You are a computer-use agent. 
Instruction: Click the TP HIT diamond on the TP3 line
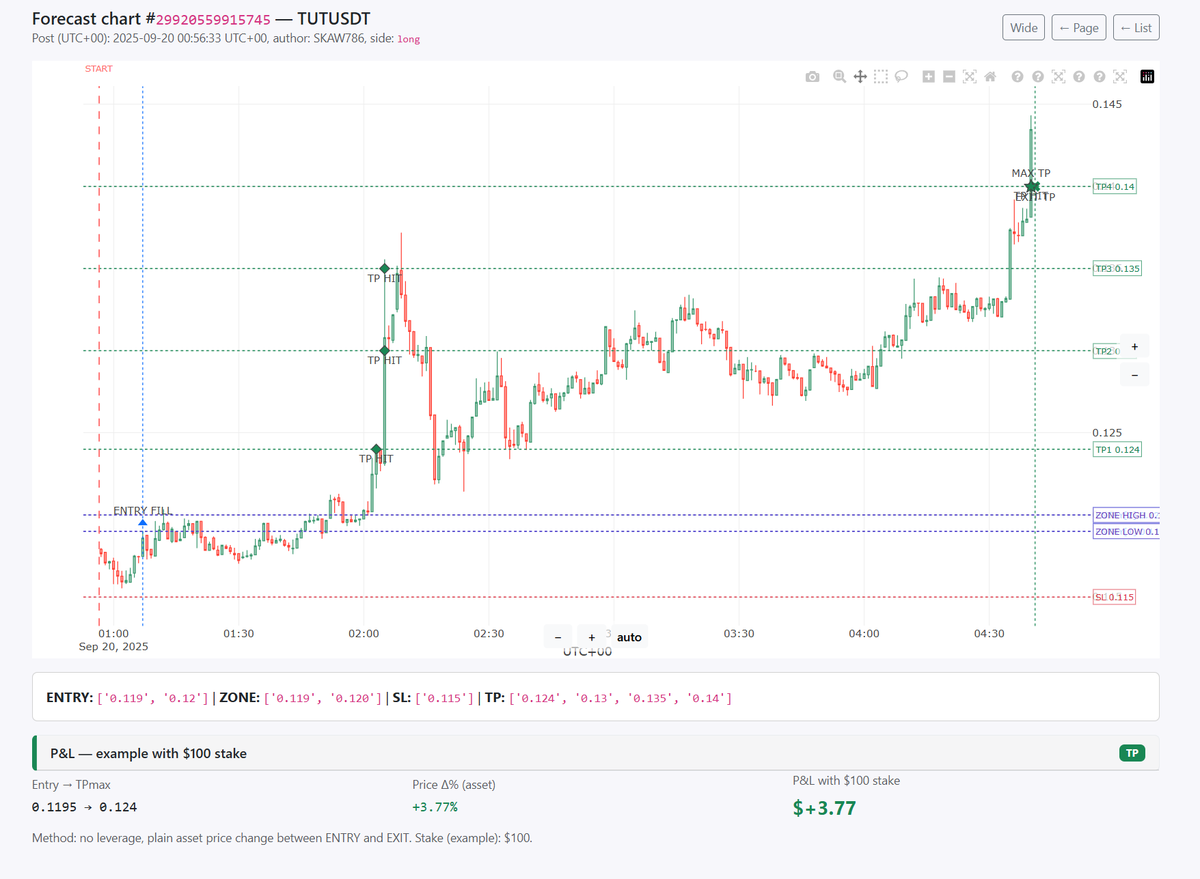point(385,268)
